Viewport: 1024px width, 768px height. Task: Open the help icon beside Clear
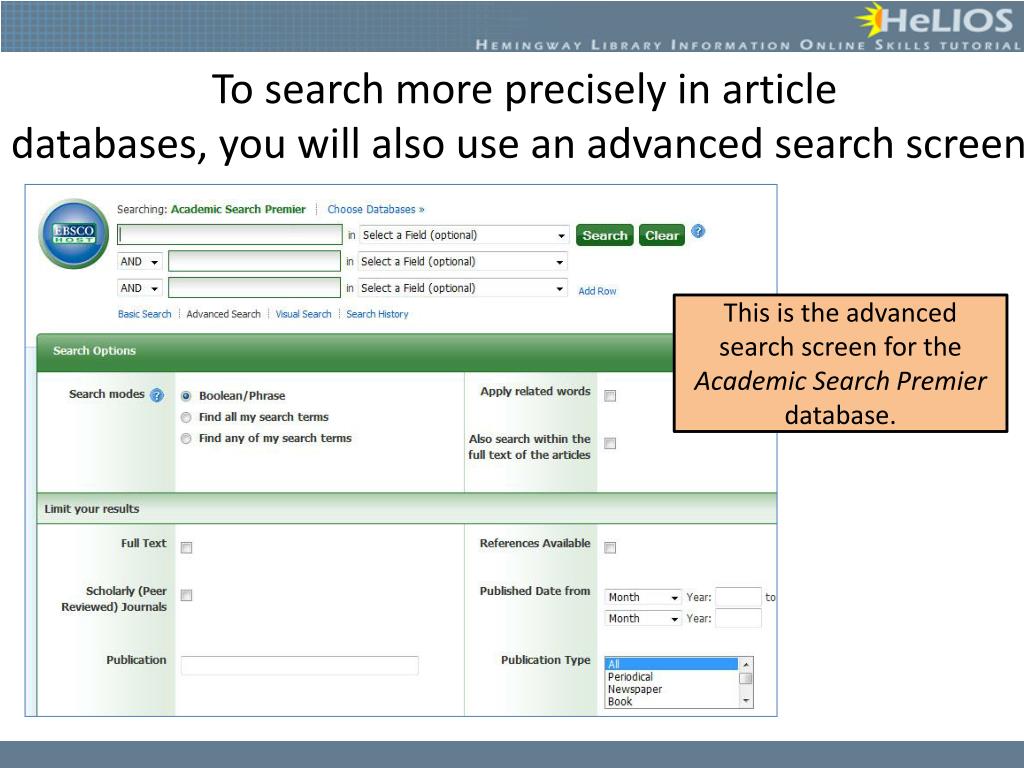[697, 231]
